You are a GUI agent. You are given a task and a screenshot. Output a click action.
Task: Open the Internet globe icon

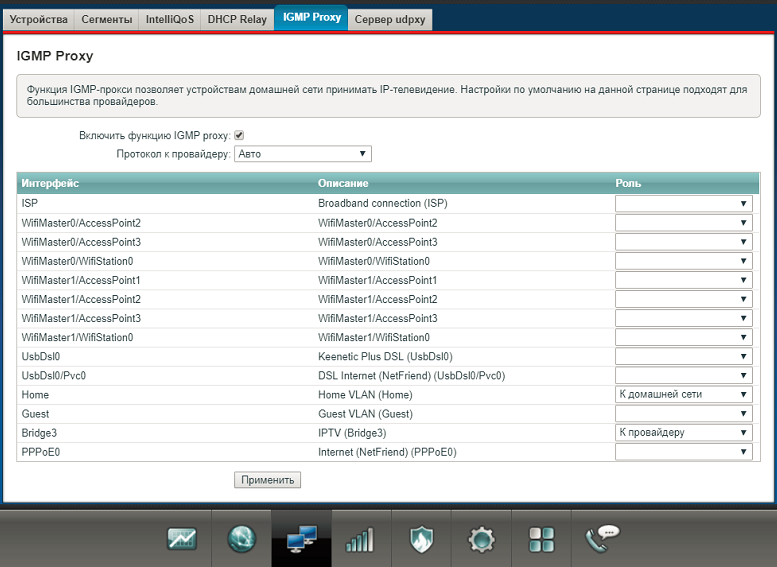click(242, 540)
